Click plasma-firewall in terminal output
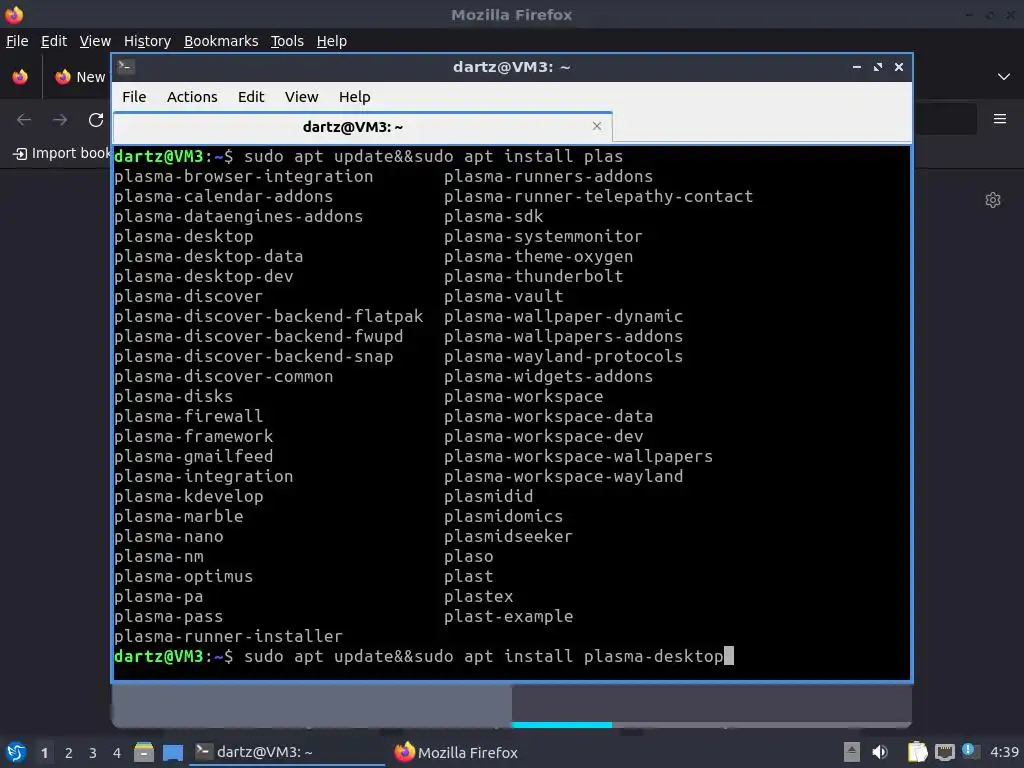This screenshot has width=1024, height=768. [x=188, y=416]
